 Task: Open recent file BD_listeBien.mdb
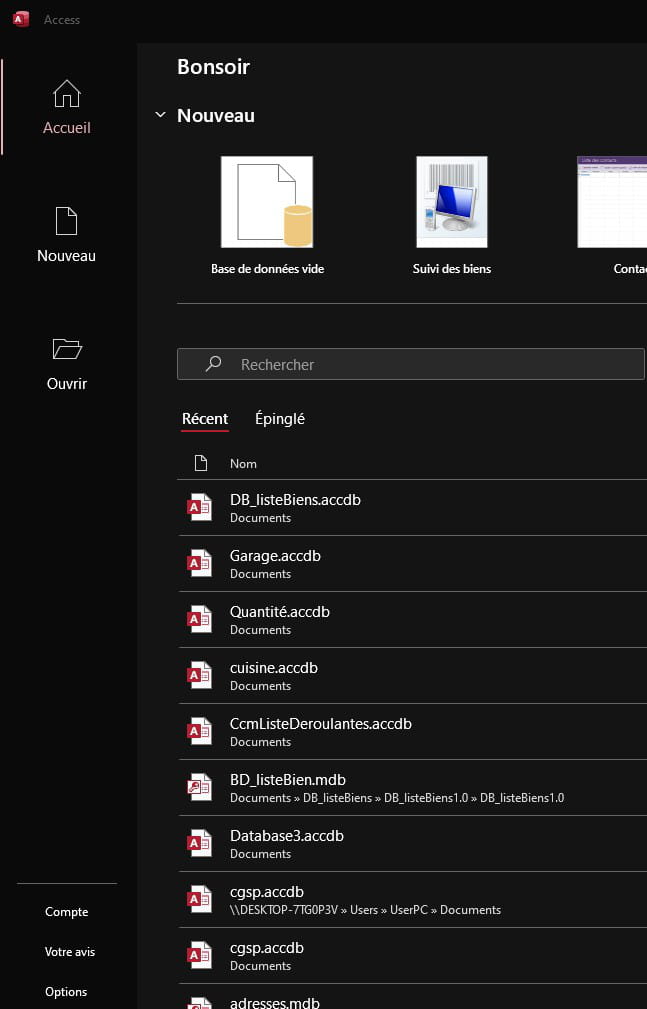pyautogui.click(x=412, y=788)
